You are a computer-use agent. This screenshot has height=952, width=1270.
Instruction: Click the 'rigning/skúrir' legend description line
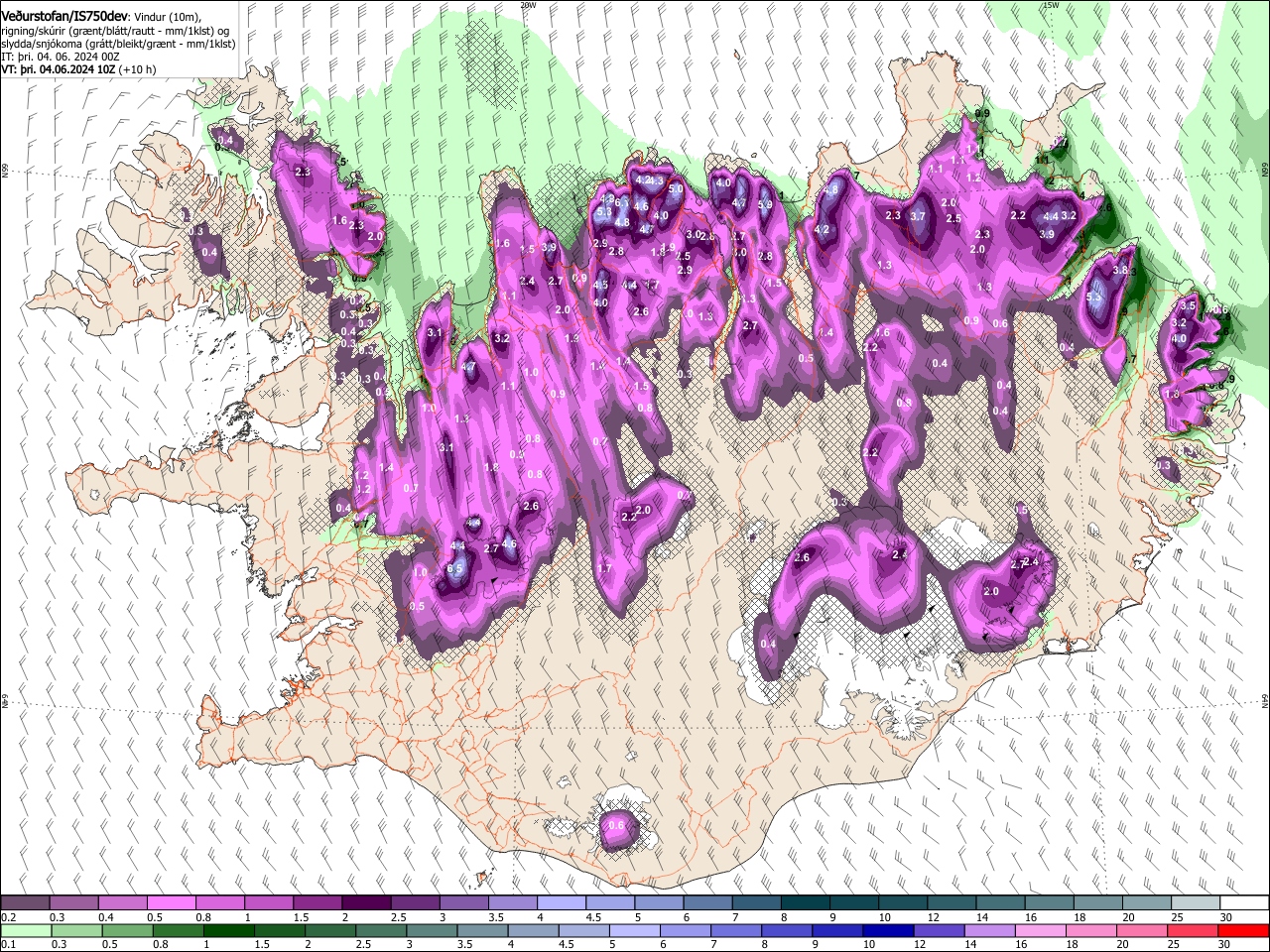pyautogui.click(x=114, y=30)
